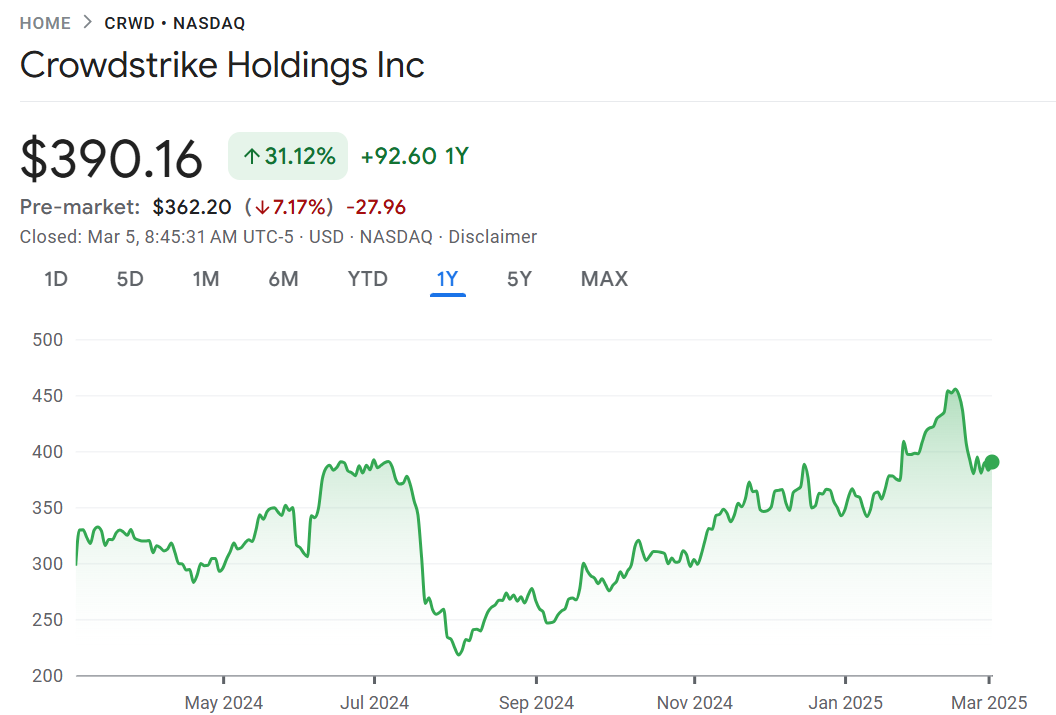Switch to the 5D range tab

point(130,279)
